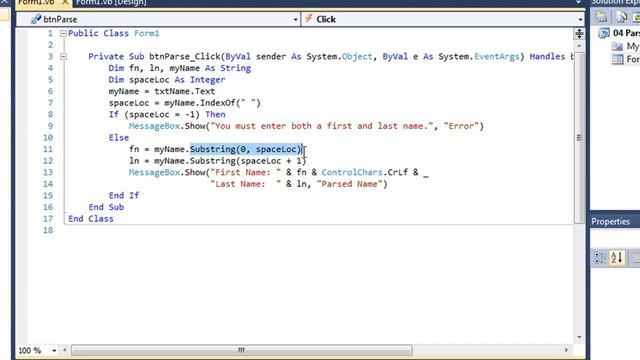Screen dimensions: 640x360
Task: Click the line 'Dim fn, ln, myName As String'
Action: (180, 68)
